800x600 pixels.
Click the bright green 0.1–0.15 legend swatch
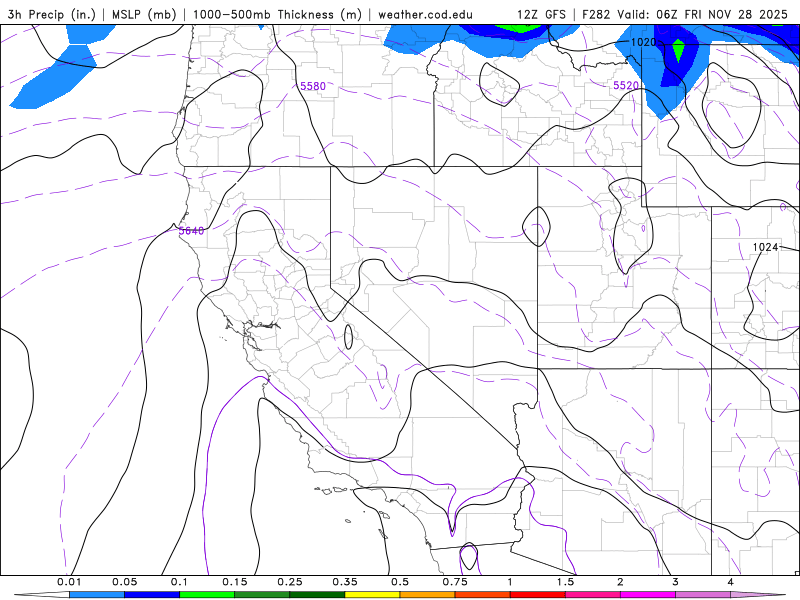[207, 595]
